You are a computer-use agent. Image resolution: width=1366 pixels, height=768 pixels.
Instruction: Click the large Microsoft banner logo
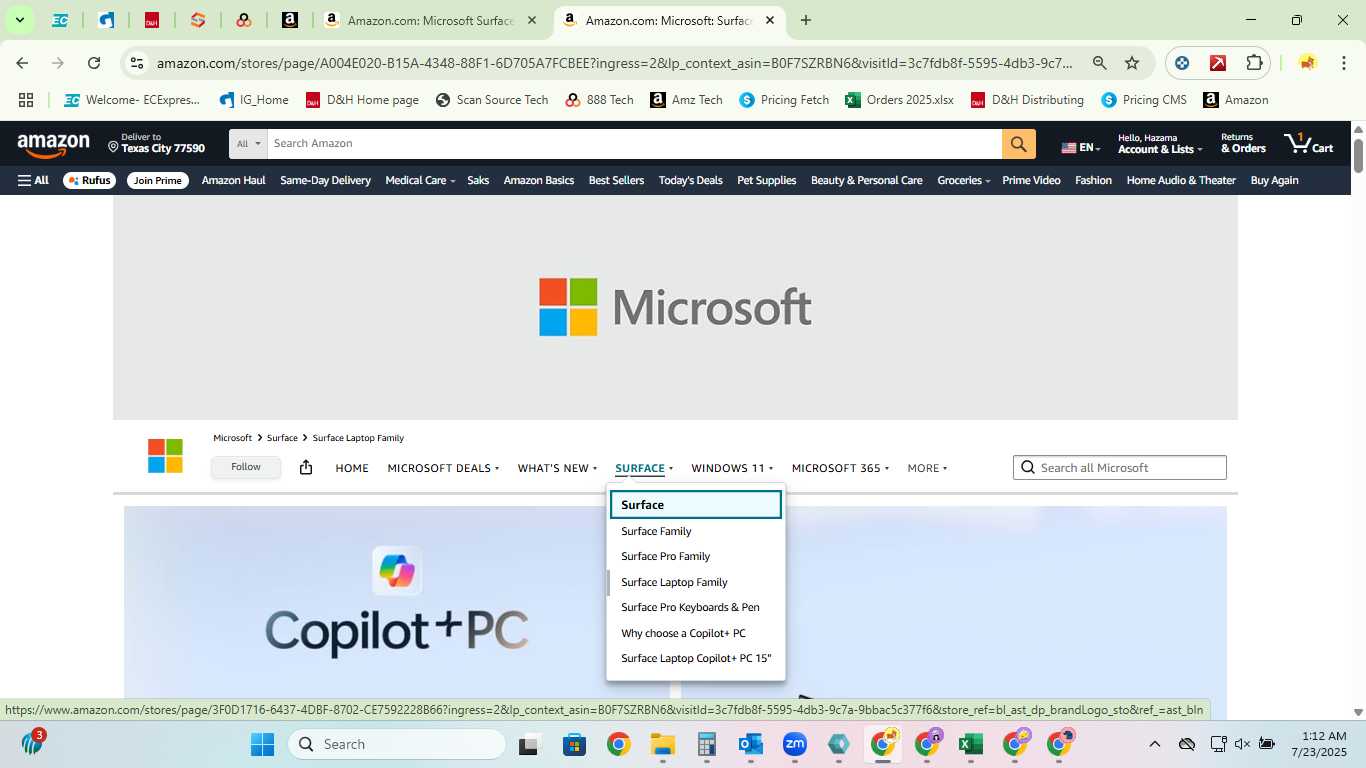coord(675,307)
